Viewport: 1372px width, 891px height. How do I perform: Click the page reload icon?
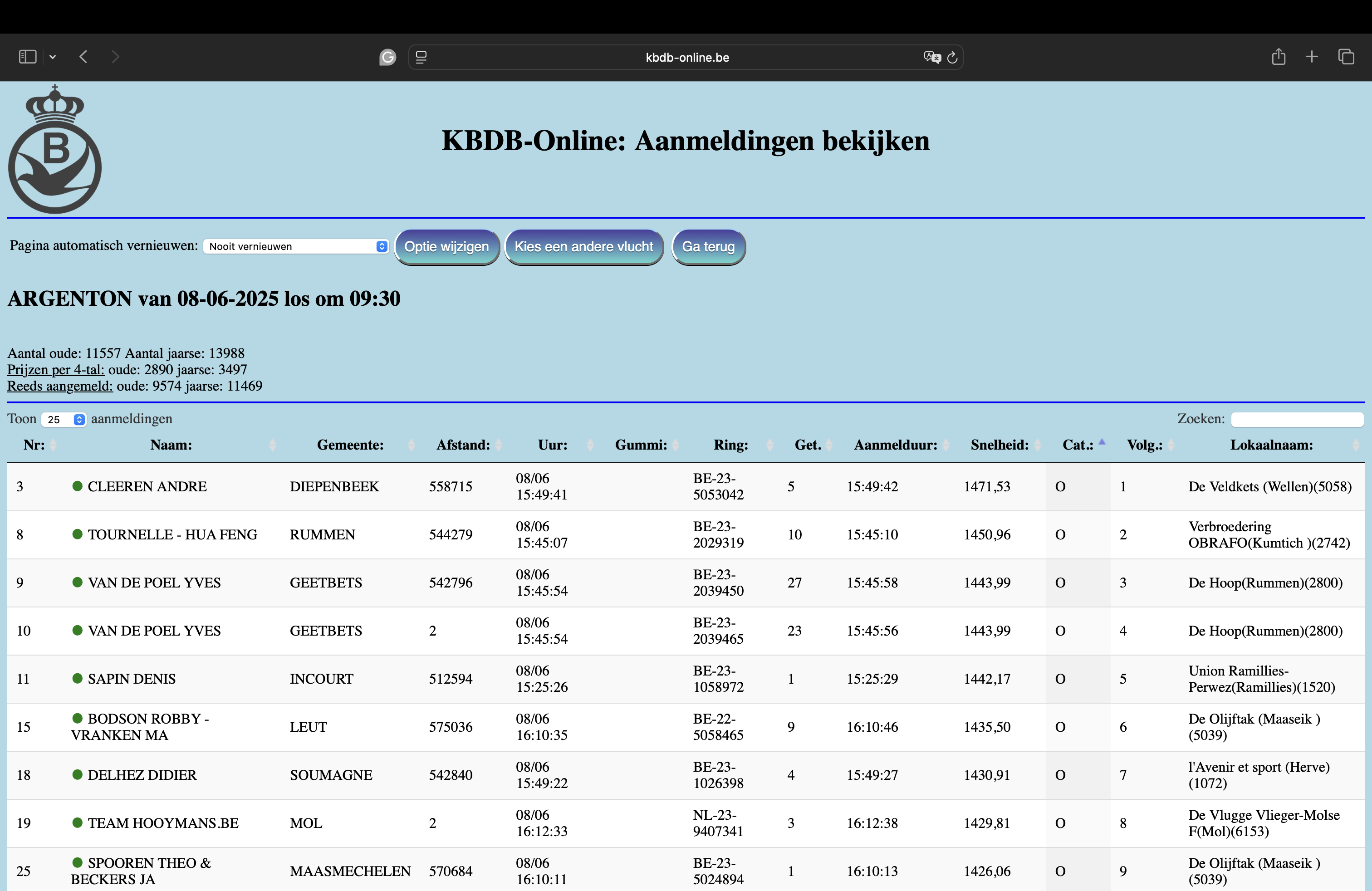point(952,57)
